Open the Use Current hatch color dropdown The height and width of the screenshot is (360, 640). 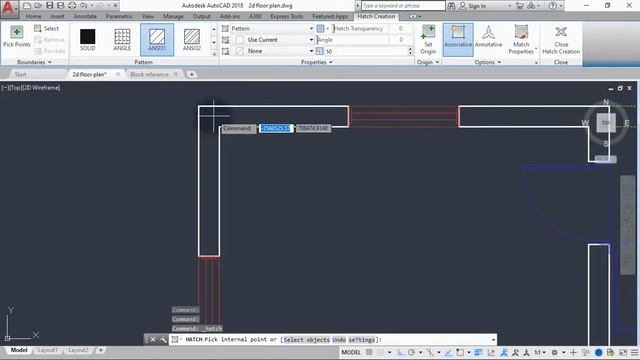(x=311, y=40)
